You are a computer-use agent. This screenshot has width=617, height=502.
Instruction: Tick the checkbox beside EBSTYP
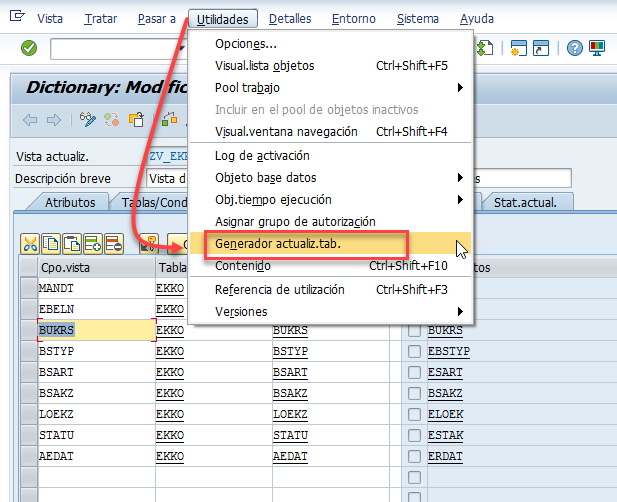(414, 351)
